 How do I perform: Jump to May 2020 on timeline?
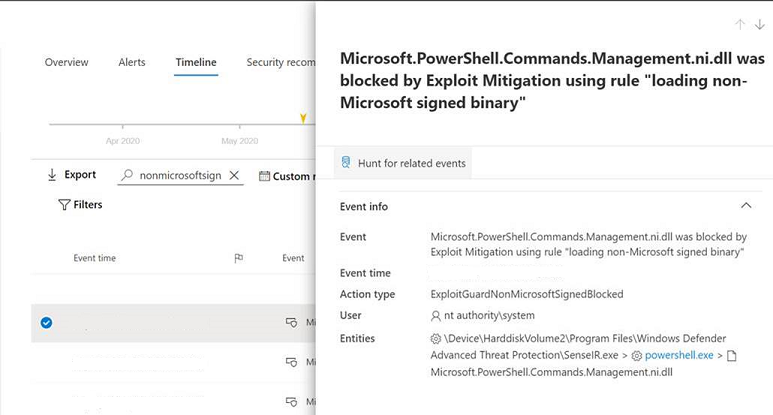240,141
